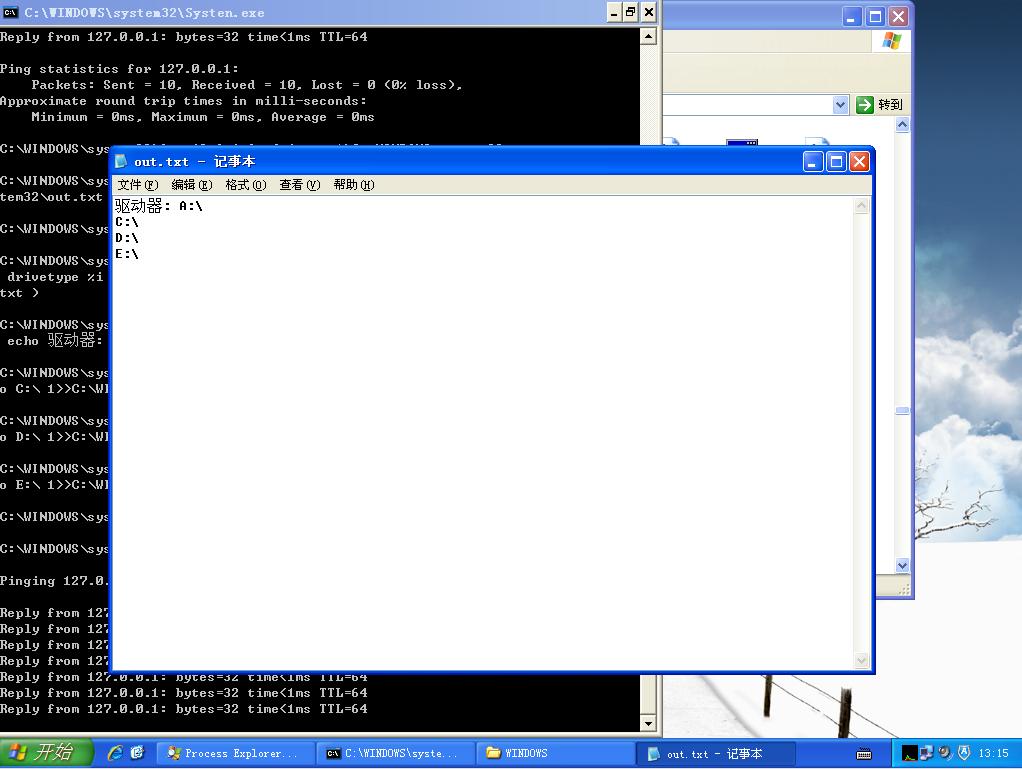This screenshot has height=769, width=1022.
Task: Expand the Explorer address bar dropdown
Action: click(840, 105)
